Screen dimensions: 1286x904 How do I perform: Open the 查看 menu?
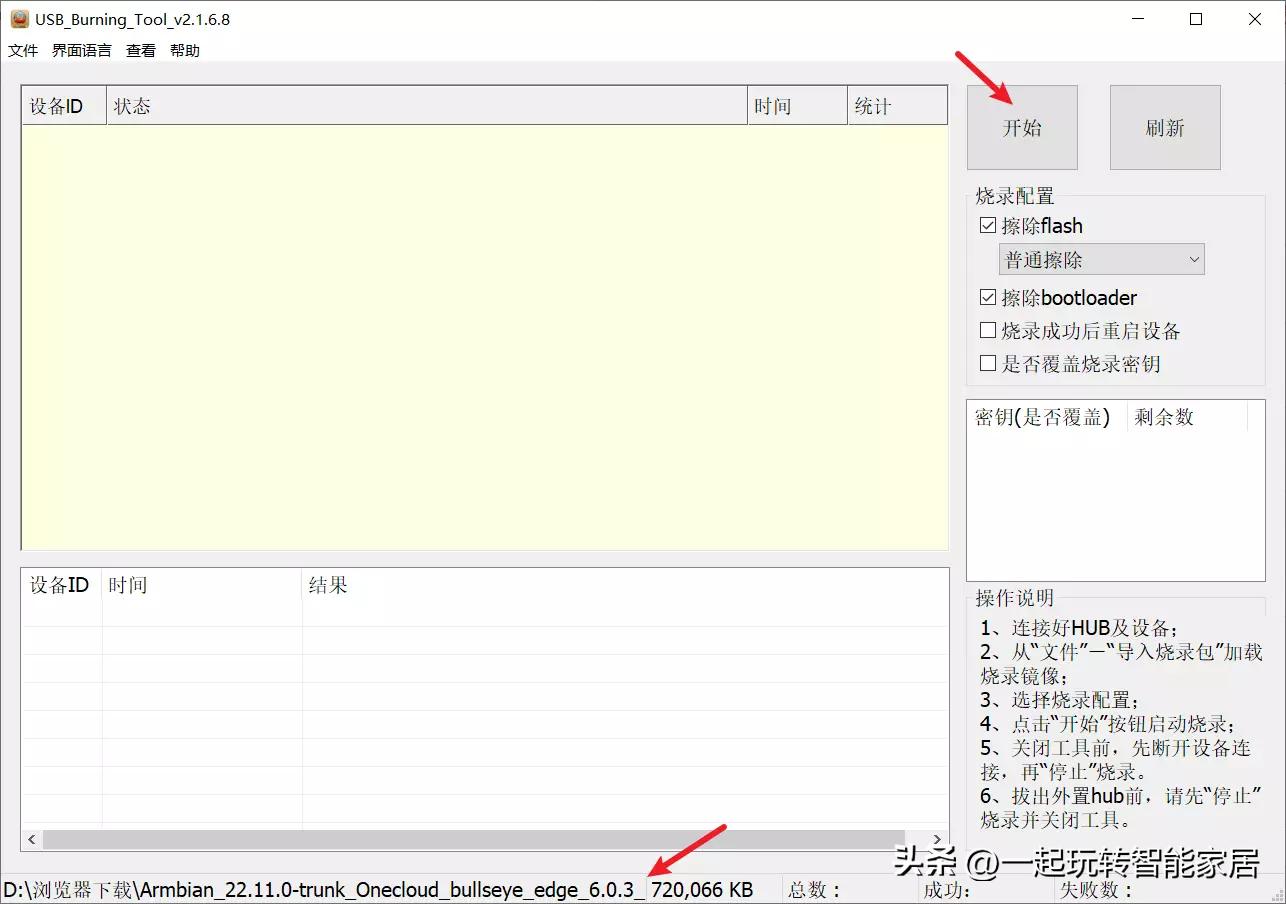[x=140, y=50]
